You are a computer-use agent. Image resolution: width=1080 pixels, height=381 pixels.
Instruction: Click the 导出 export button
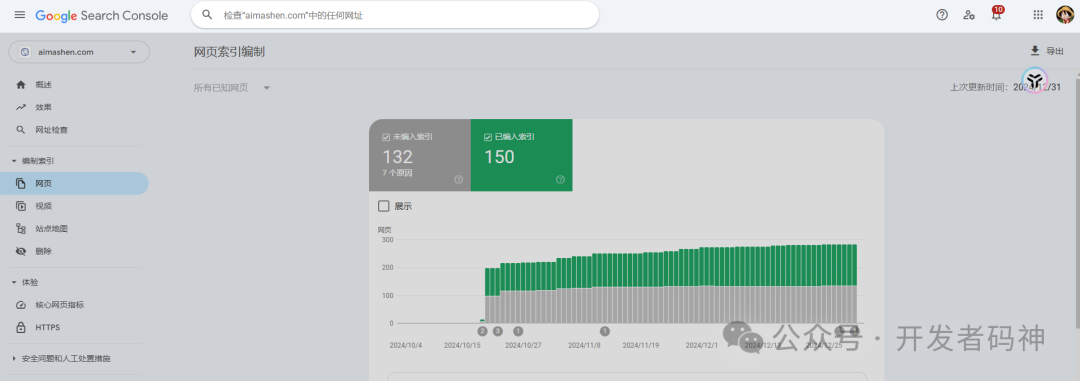click(x=1046, y=50)
